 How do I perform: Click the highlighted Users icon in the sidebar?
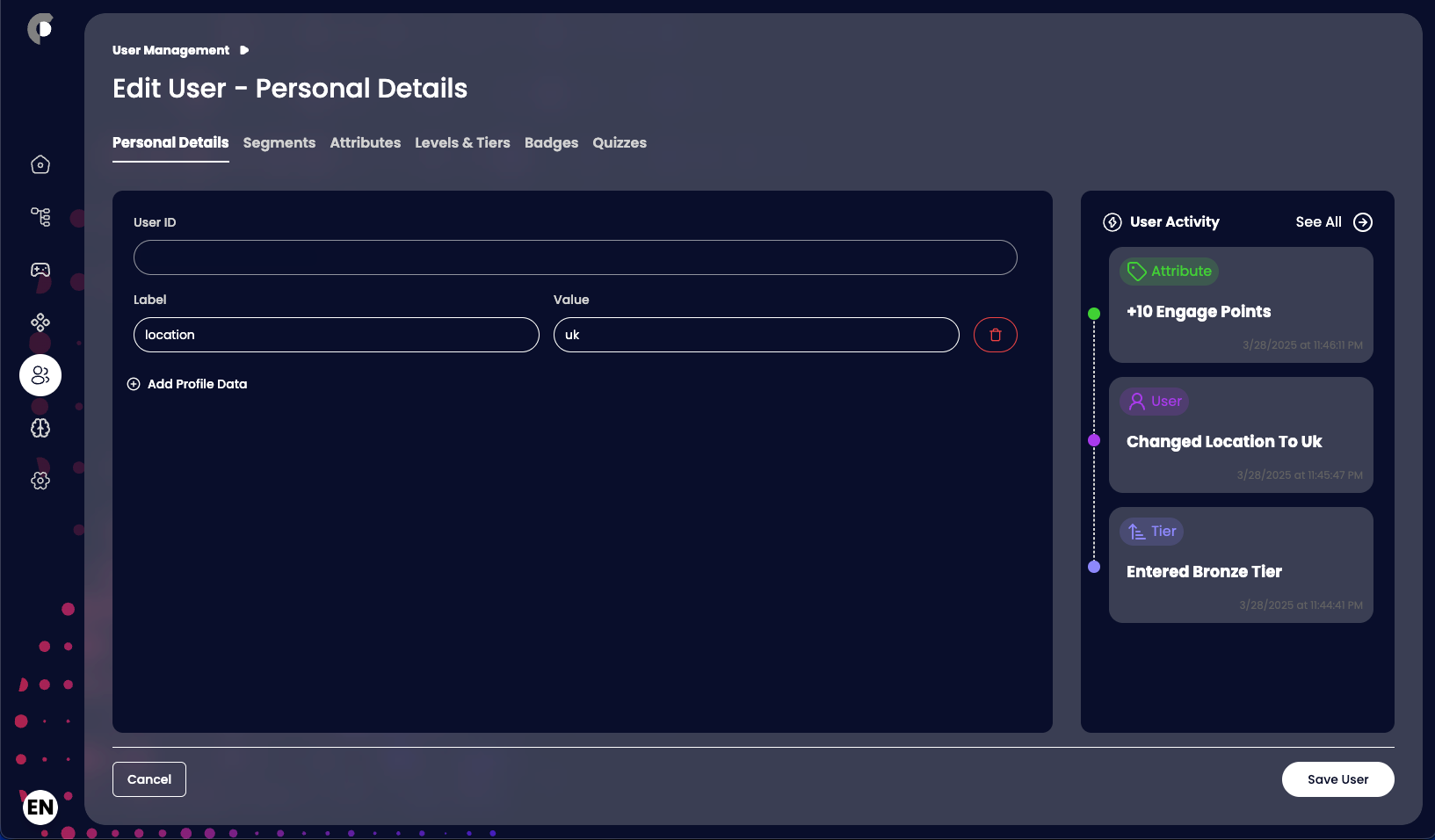pyautogui.click(x=40, y=375)
